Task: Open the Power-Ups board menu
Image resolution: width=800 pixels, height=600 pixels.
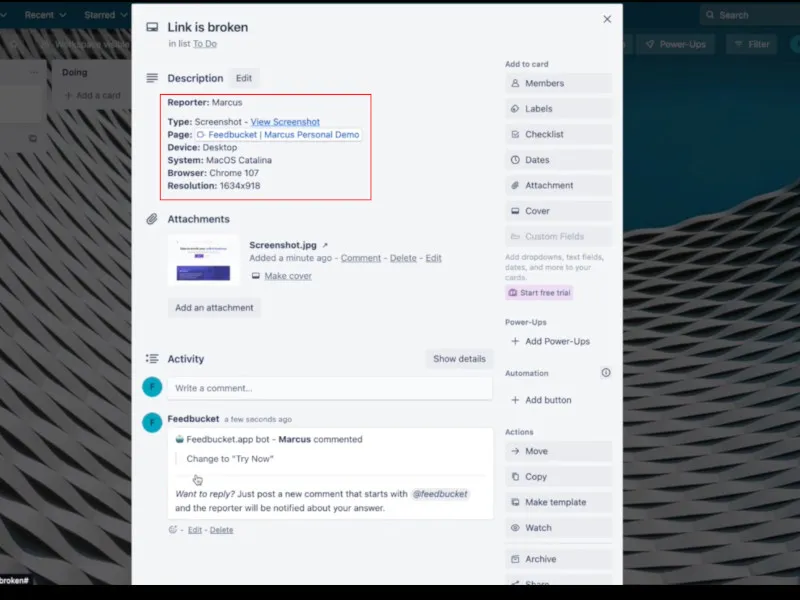Action: click(x=675, y=44)
